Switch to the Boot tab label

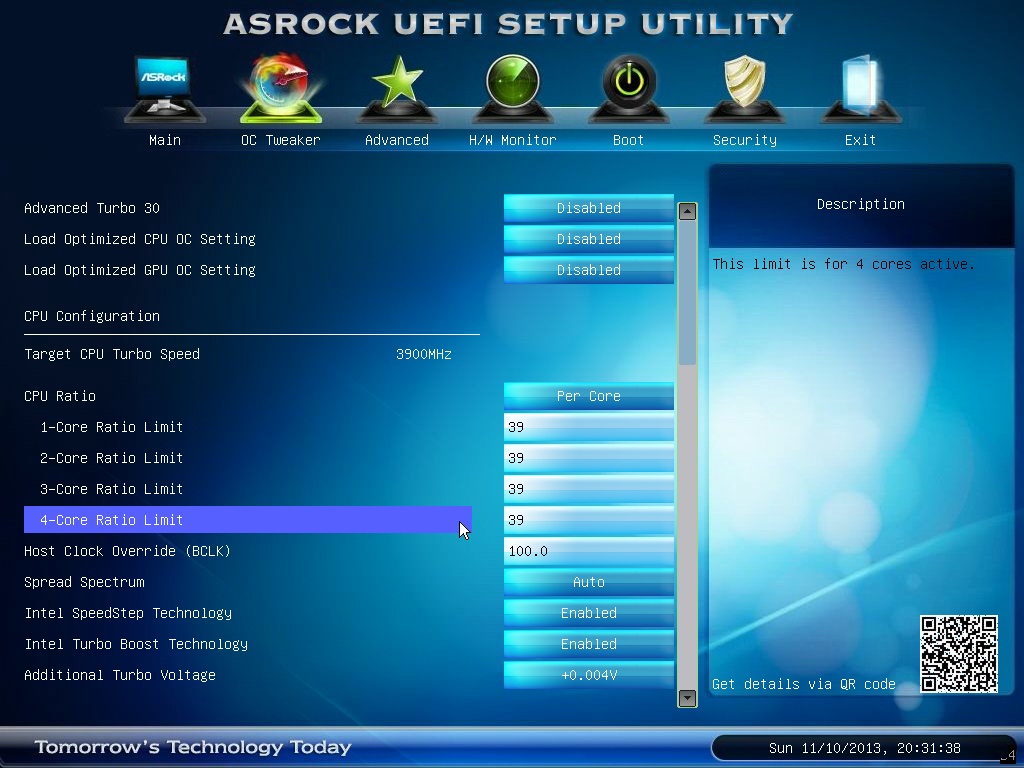628,140
